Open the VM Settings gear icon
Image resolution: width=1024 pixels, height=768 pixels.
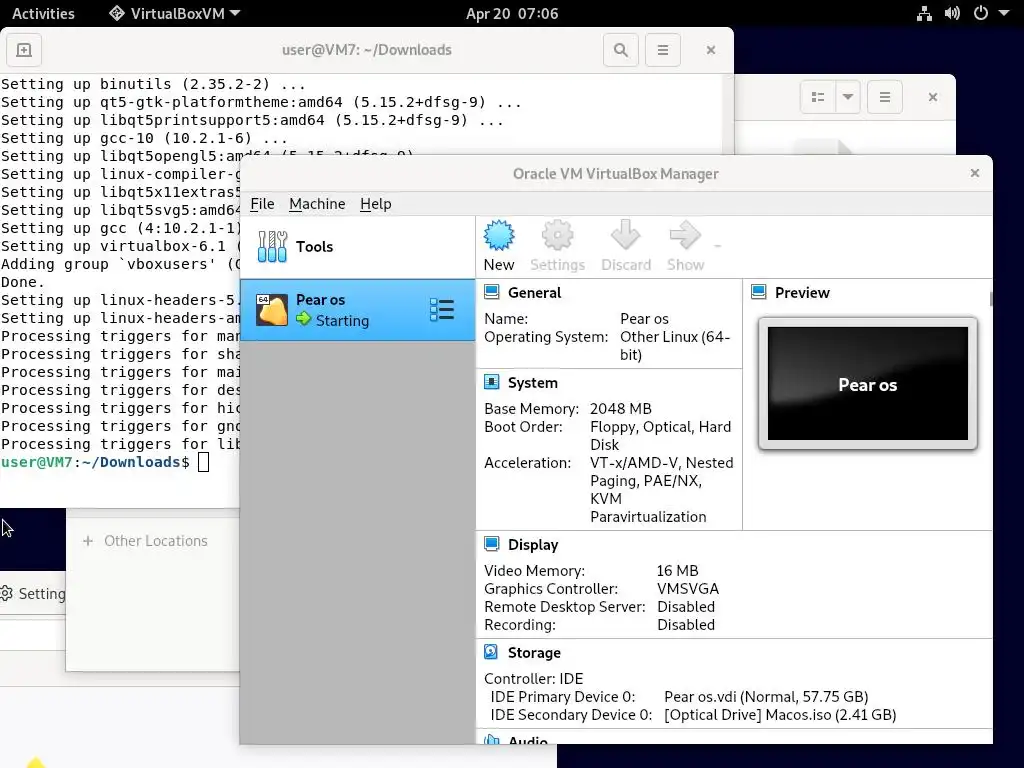pos(557,235)
